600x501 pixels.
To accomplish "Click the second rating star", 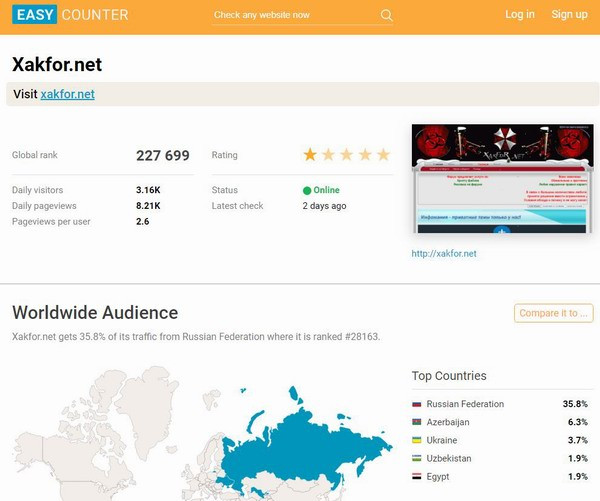I will [328, 155].
